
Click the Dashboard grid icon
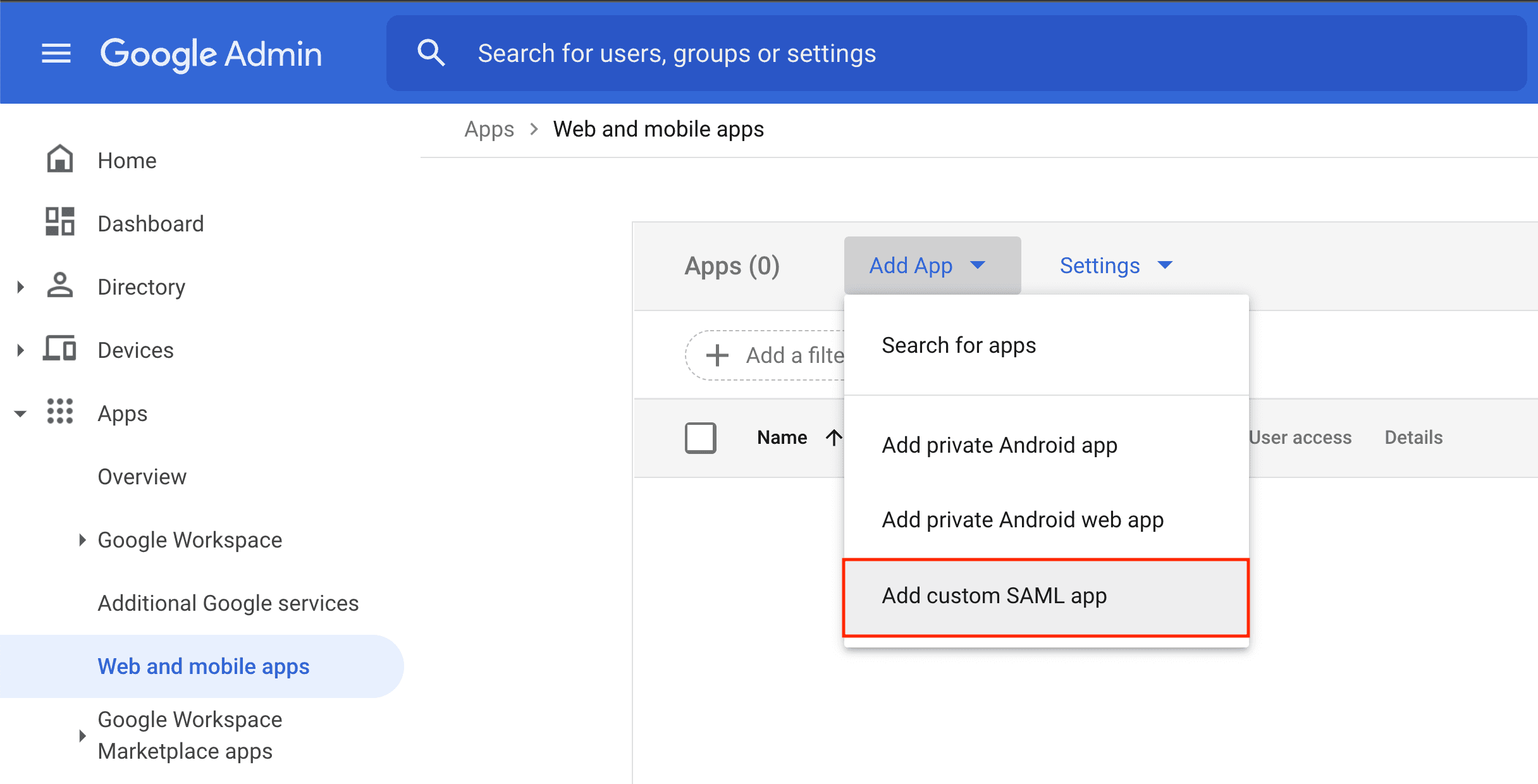click(x=60, y=222)
